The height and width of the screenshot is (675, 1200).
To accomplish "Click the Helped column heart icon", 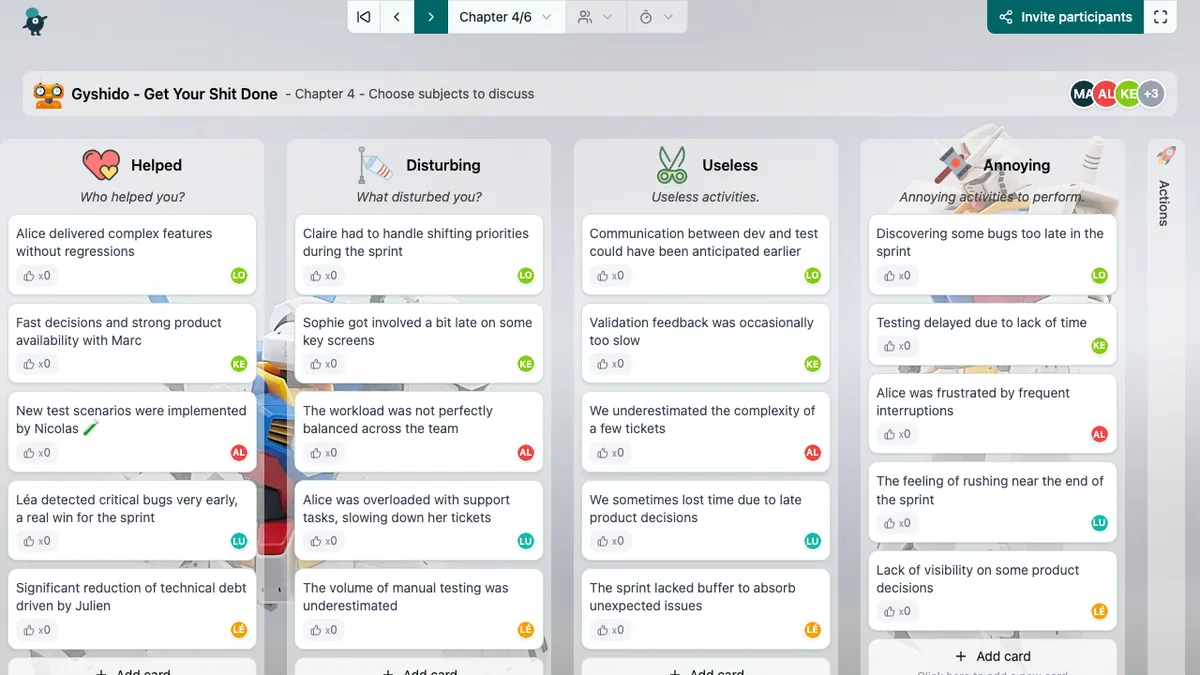I will (101, 165).
